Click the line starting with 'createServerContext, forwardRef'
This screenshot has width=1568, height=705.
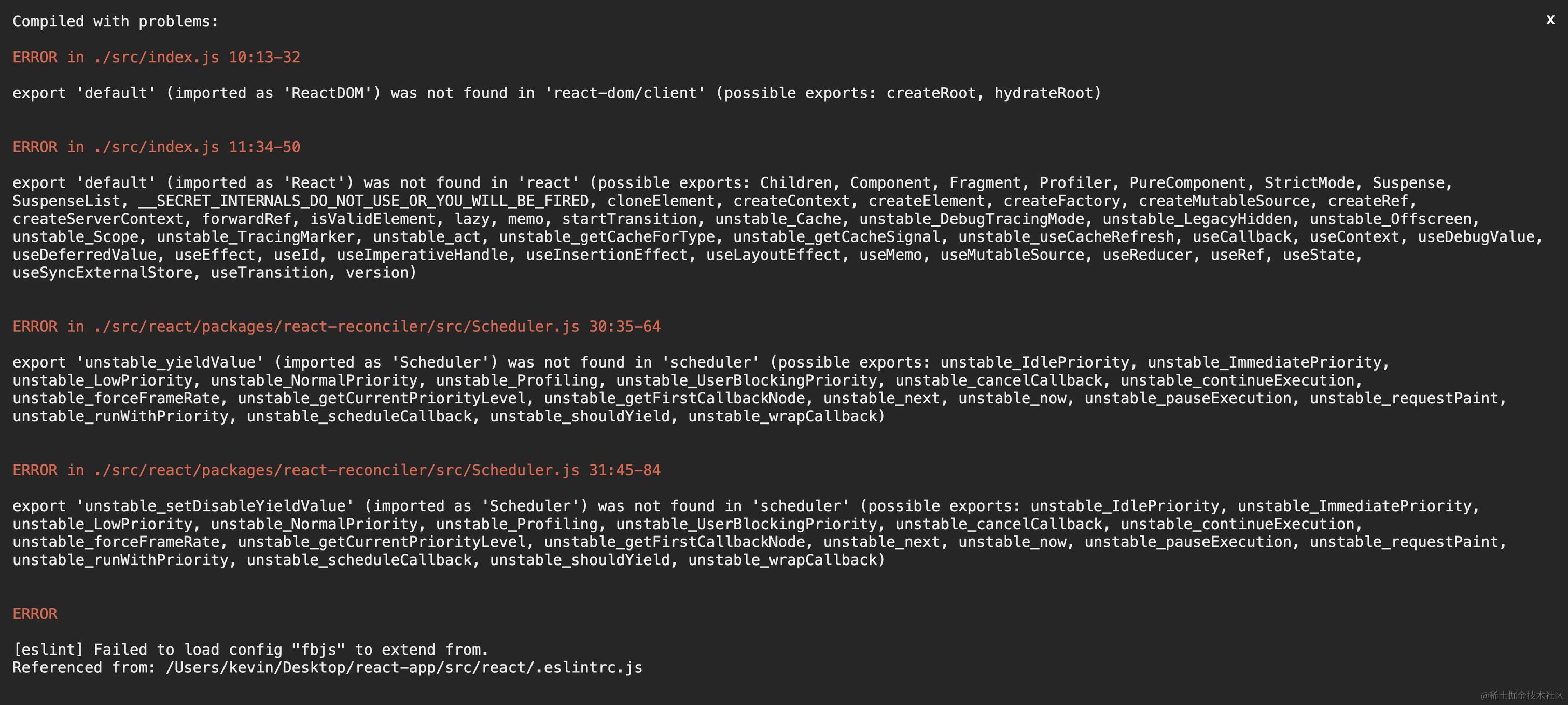(746, 219)
